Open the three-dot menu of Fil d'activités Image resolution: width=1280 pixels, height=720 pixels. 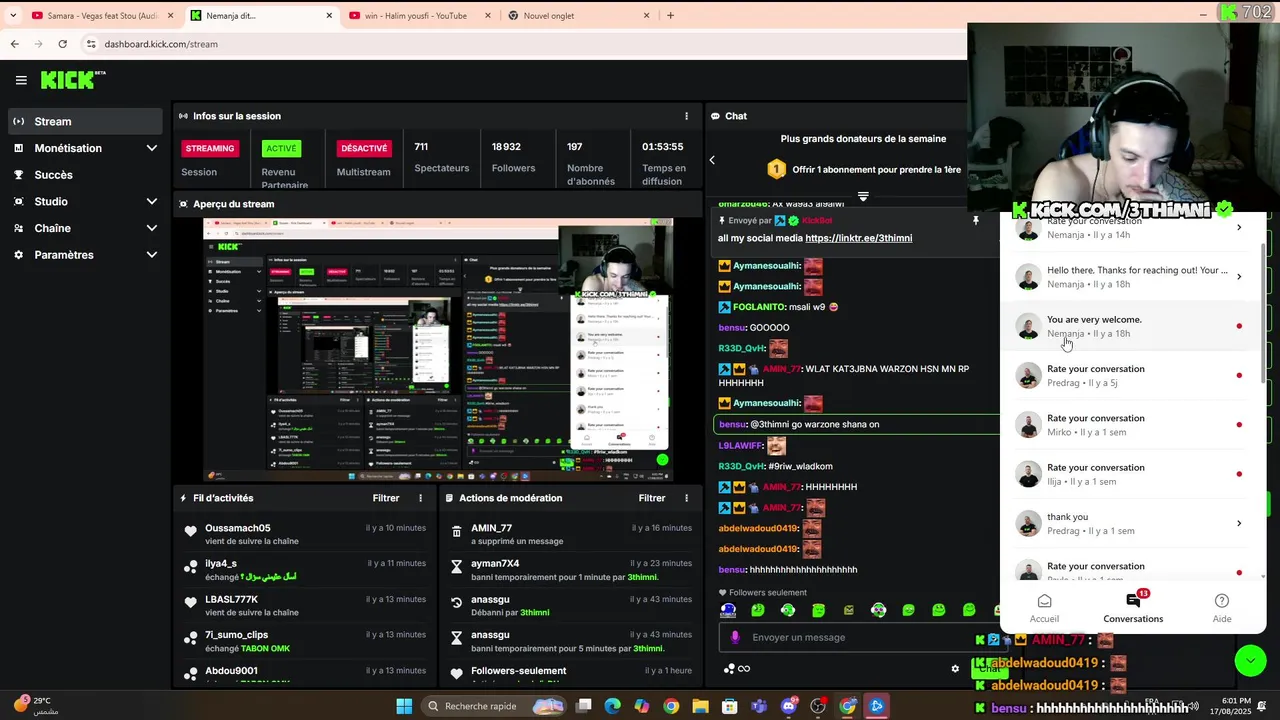(x=420, y=498)
